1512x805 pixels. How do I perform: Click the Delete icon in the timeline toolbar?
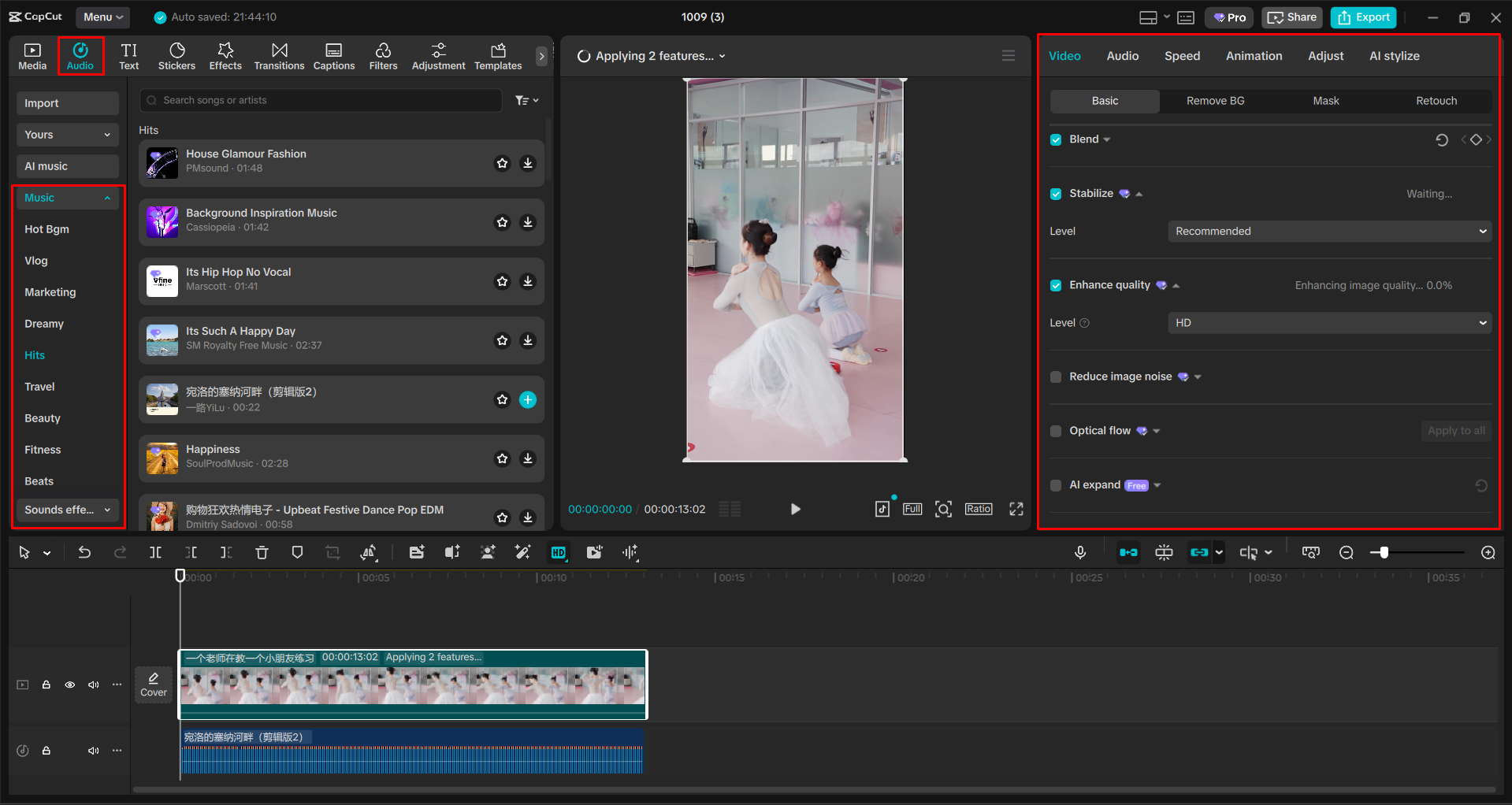click(262, 552)
